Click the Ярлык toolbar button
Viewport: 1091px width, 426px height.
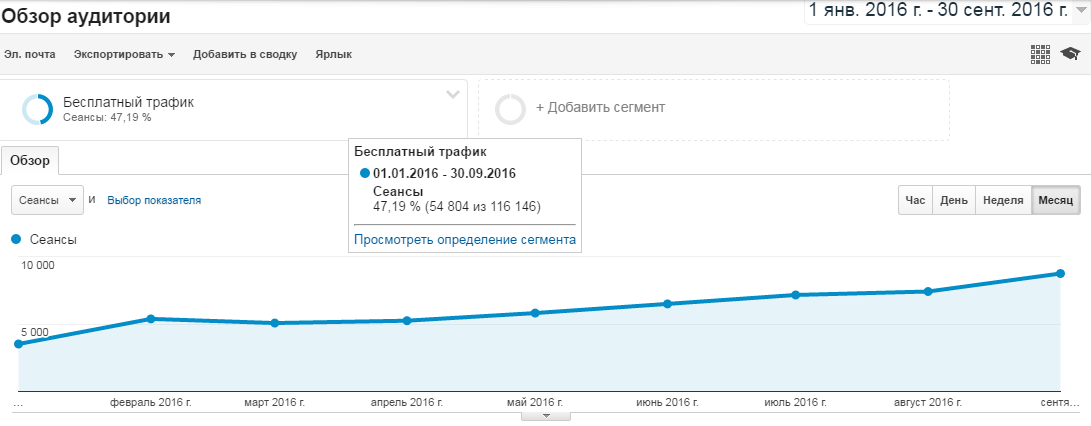click(333, 54)
